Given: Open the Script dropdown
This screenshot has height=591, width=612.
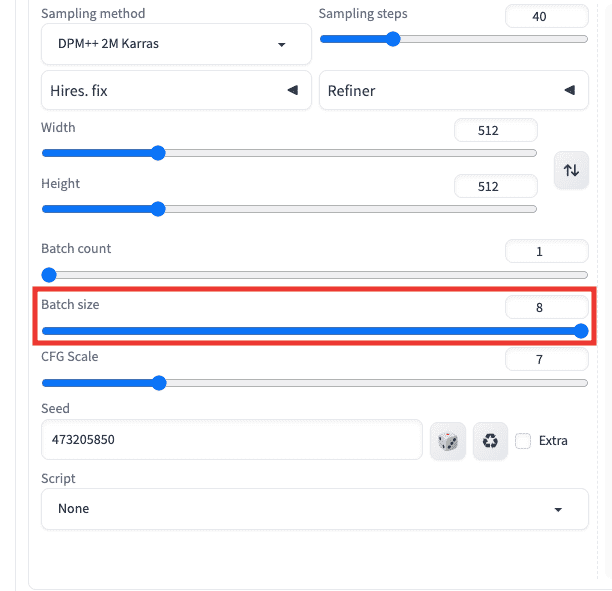Looking at the screenshot, I should pyautogui.click(x=314, y=509).
